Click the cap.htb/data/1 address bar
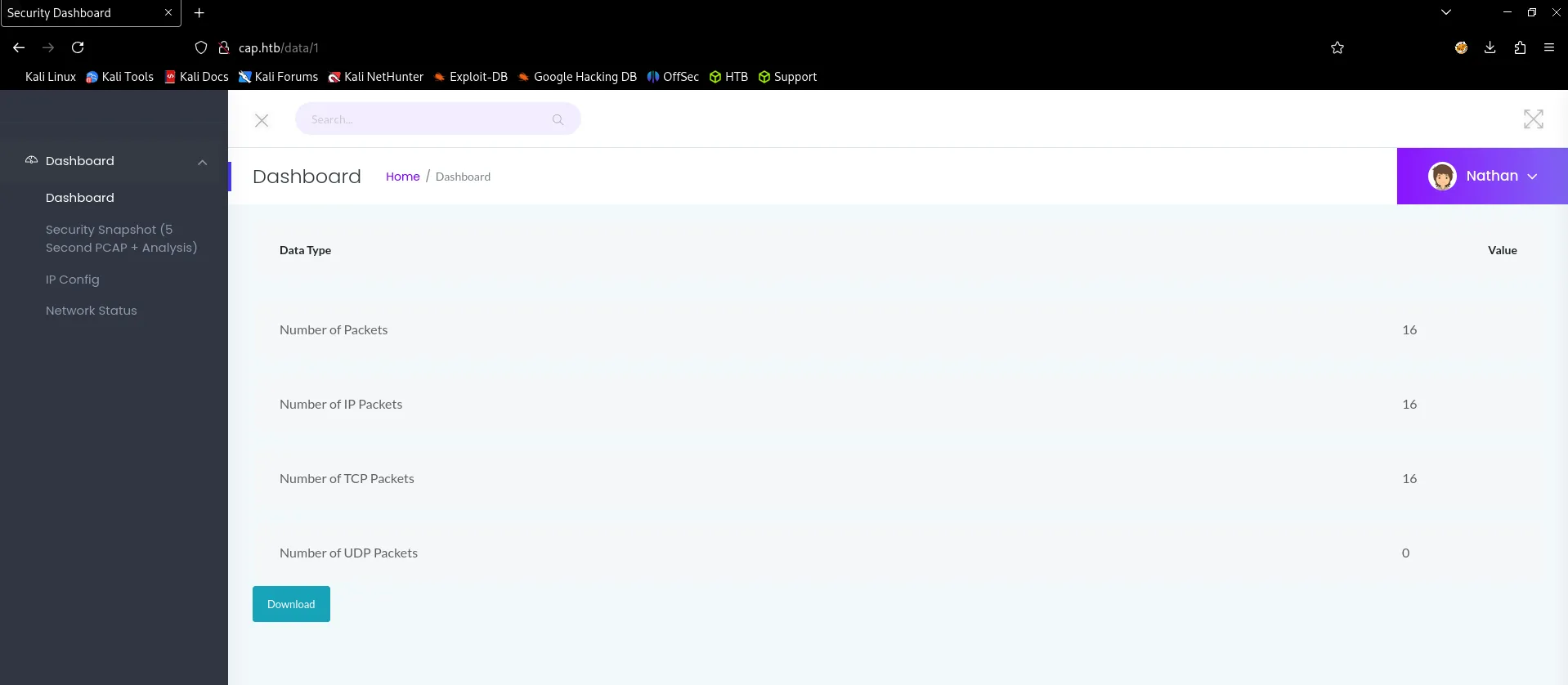 pos(279,48)
